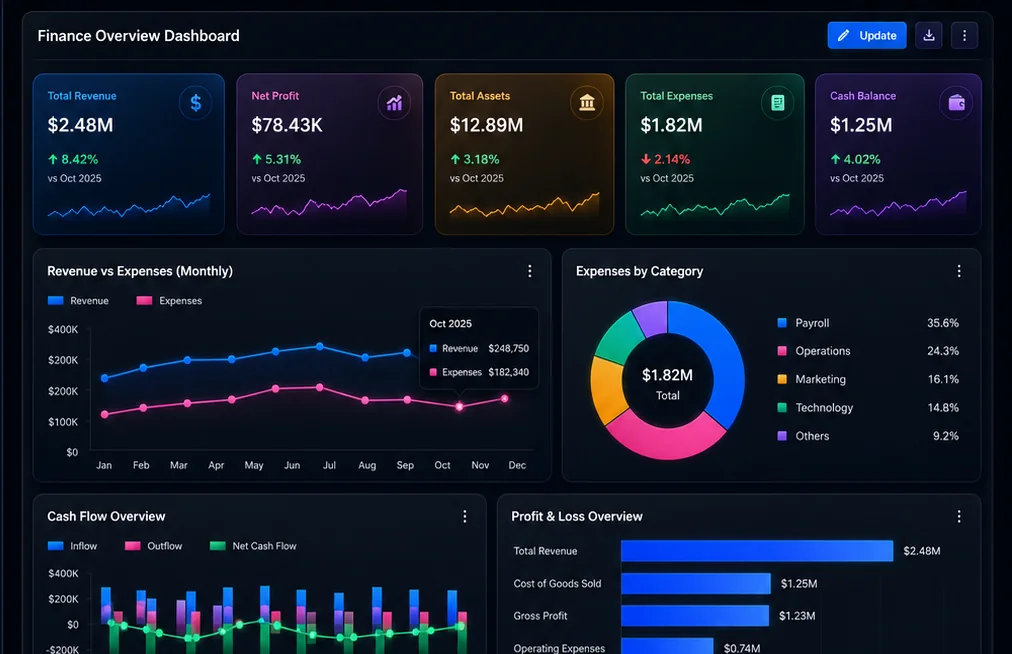Click the donut chart center $1.82M Total
Image resolution: width=1012 pixels, height=654 pixels.
(667, 384)
